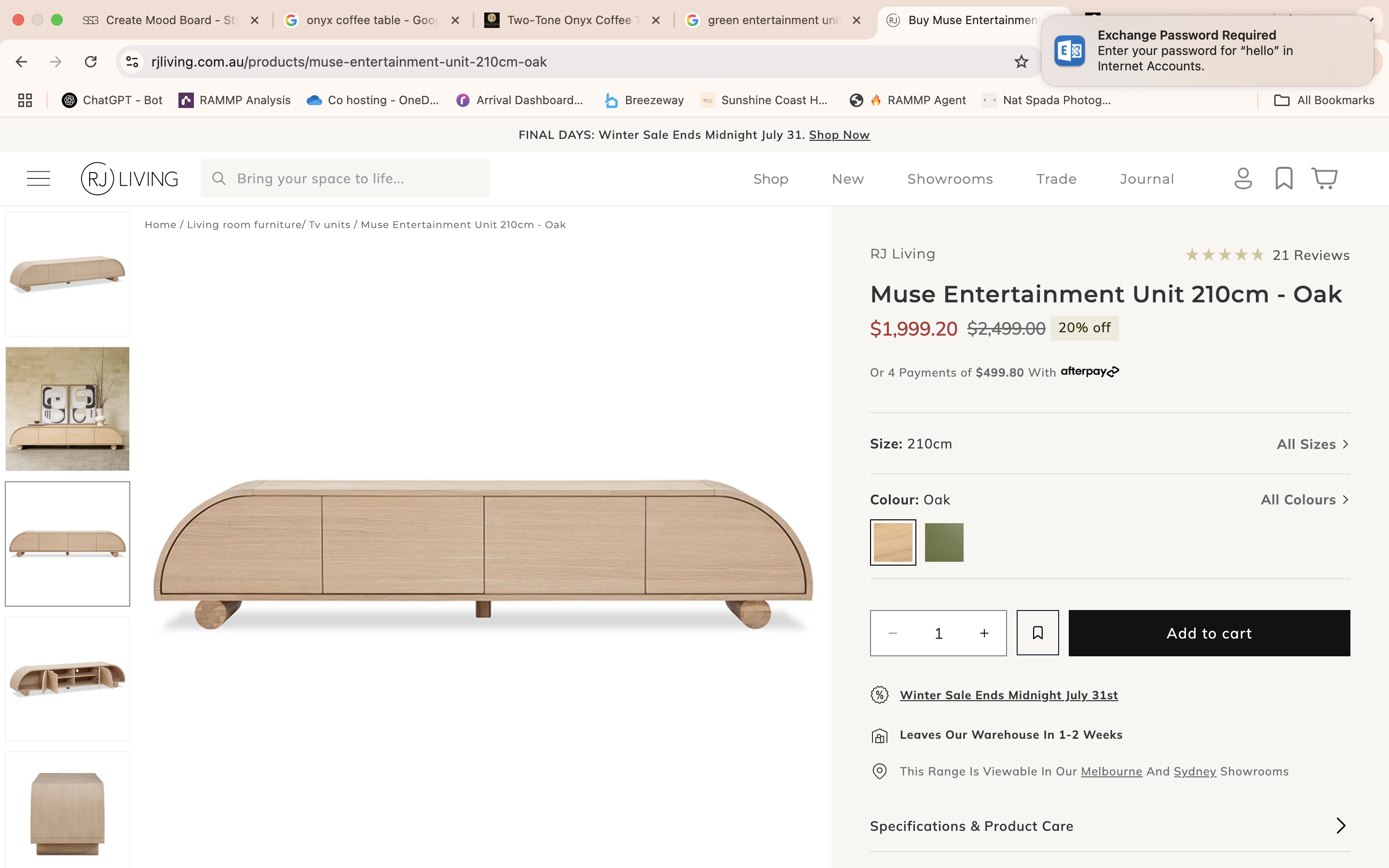This screenshot has height=868, width=1389.
Task: Select open-doors unit thumbnail
Action: click(68, 678)
